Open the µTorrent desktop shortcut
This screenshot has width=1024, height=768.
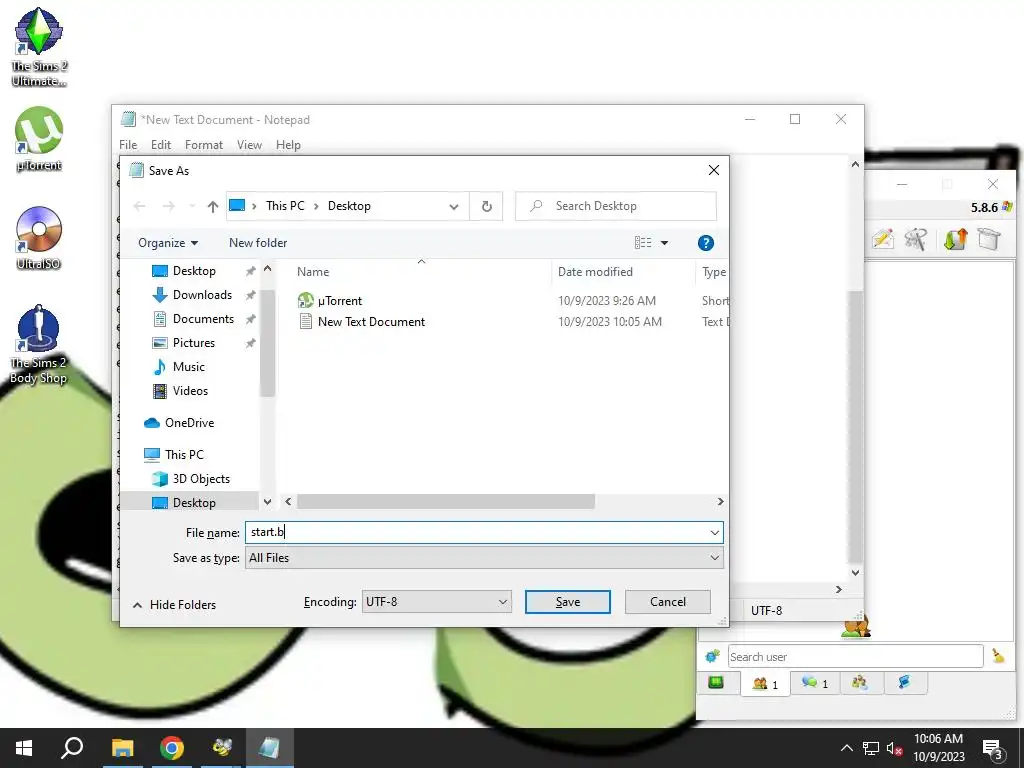click(39, 139)
